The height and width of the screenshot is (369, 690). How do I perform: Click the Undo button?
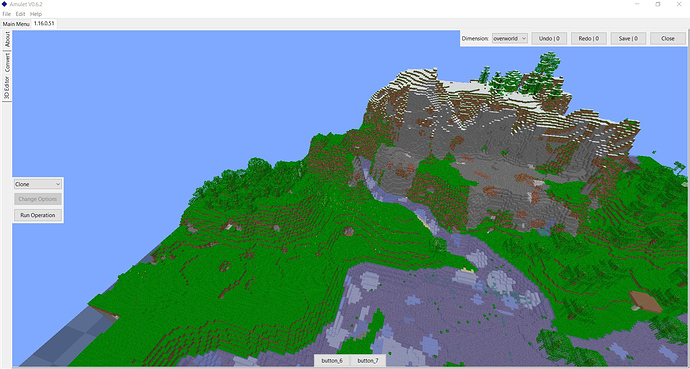click(x=549, y=38)
